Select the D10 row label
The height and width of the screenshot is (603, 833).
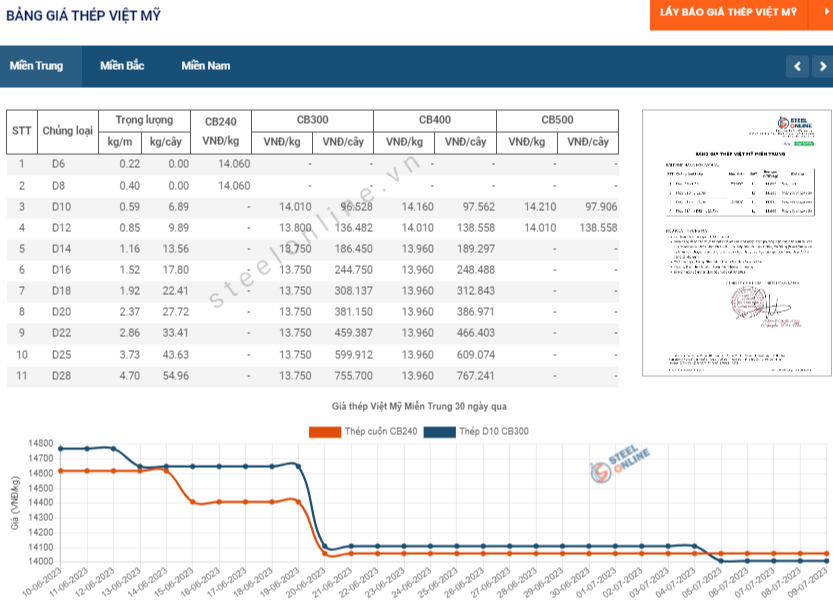(x=61, y=207)
